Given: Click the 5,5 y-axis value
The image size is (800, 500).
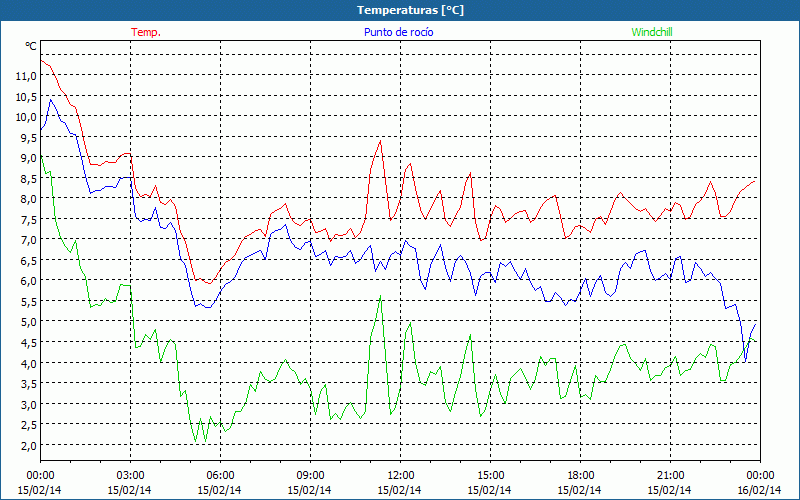Looking at the screenshot, I should tap(28, 302).
